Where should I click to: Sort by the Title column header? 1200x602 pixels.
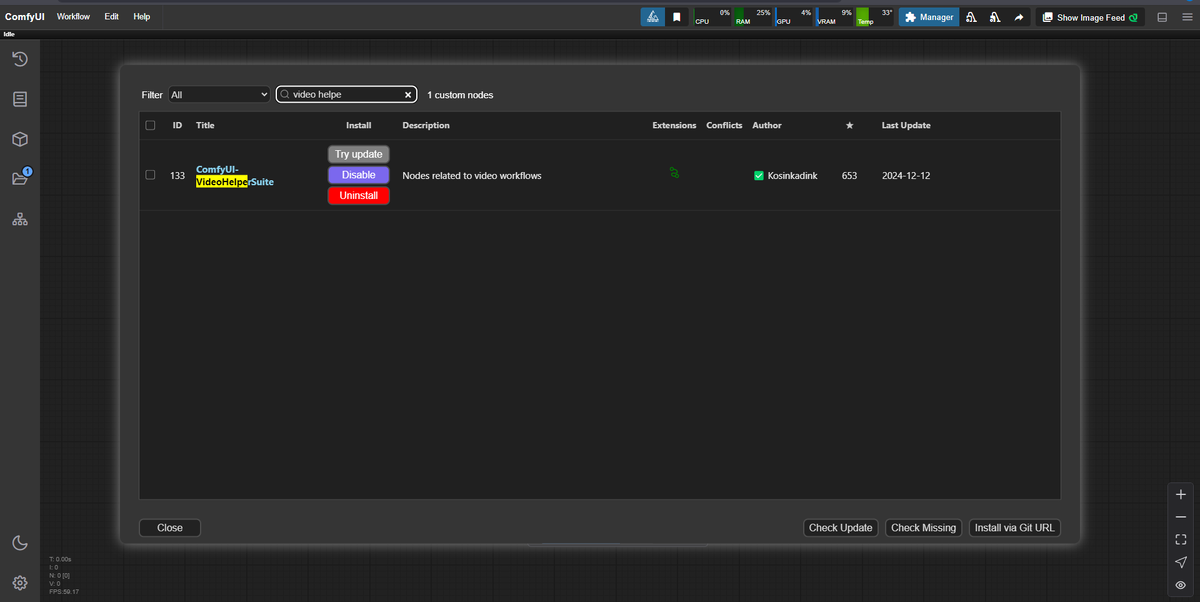pos(205,125)
